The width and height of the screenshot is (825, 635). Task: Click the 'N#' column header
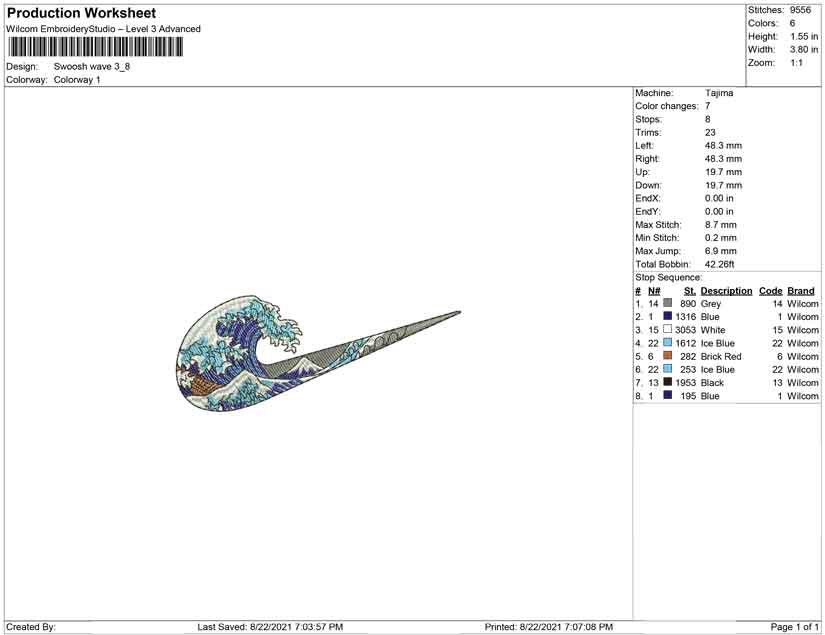654,291
